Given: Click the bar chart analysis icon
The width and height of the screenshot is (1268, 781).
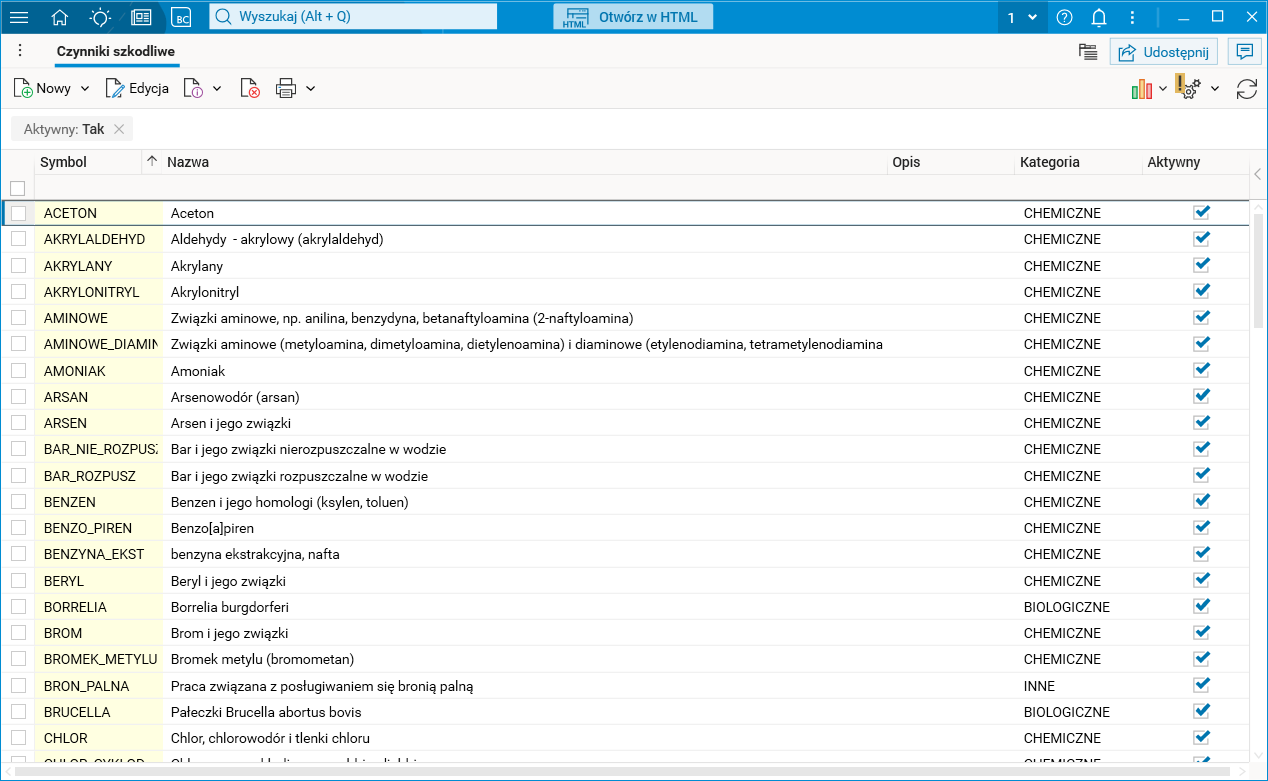Looking at the screenshot, I should (x=1141, y=88).
